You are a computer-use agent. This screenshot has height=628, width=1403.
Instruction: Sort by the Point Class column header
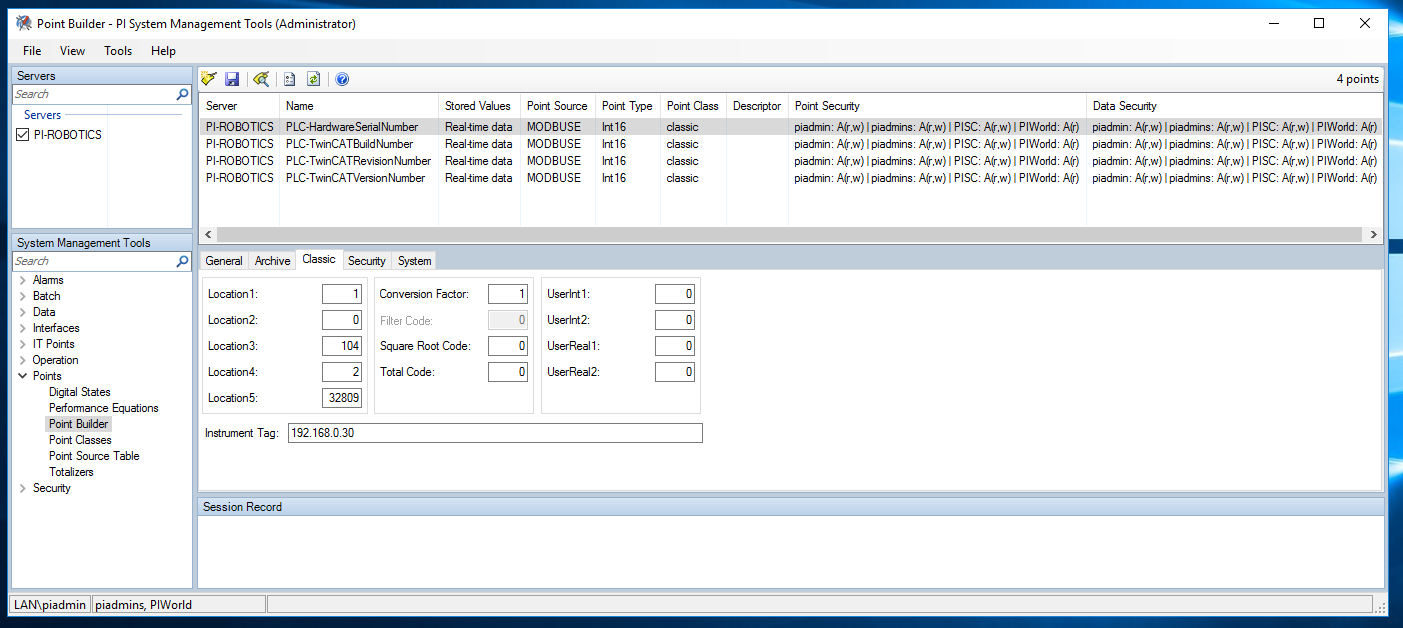693,106
